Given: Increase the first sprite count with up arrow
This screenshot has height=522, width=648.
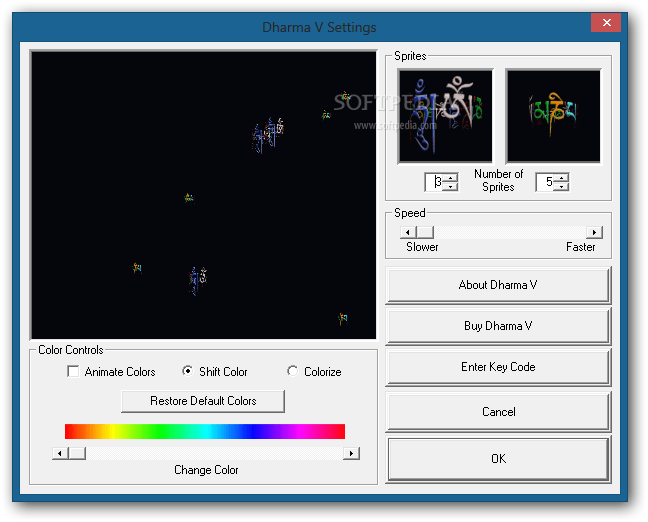Looking at the screenshot, I should [450, 178].
